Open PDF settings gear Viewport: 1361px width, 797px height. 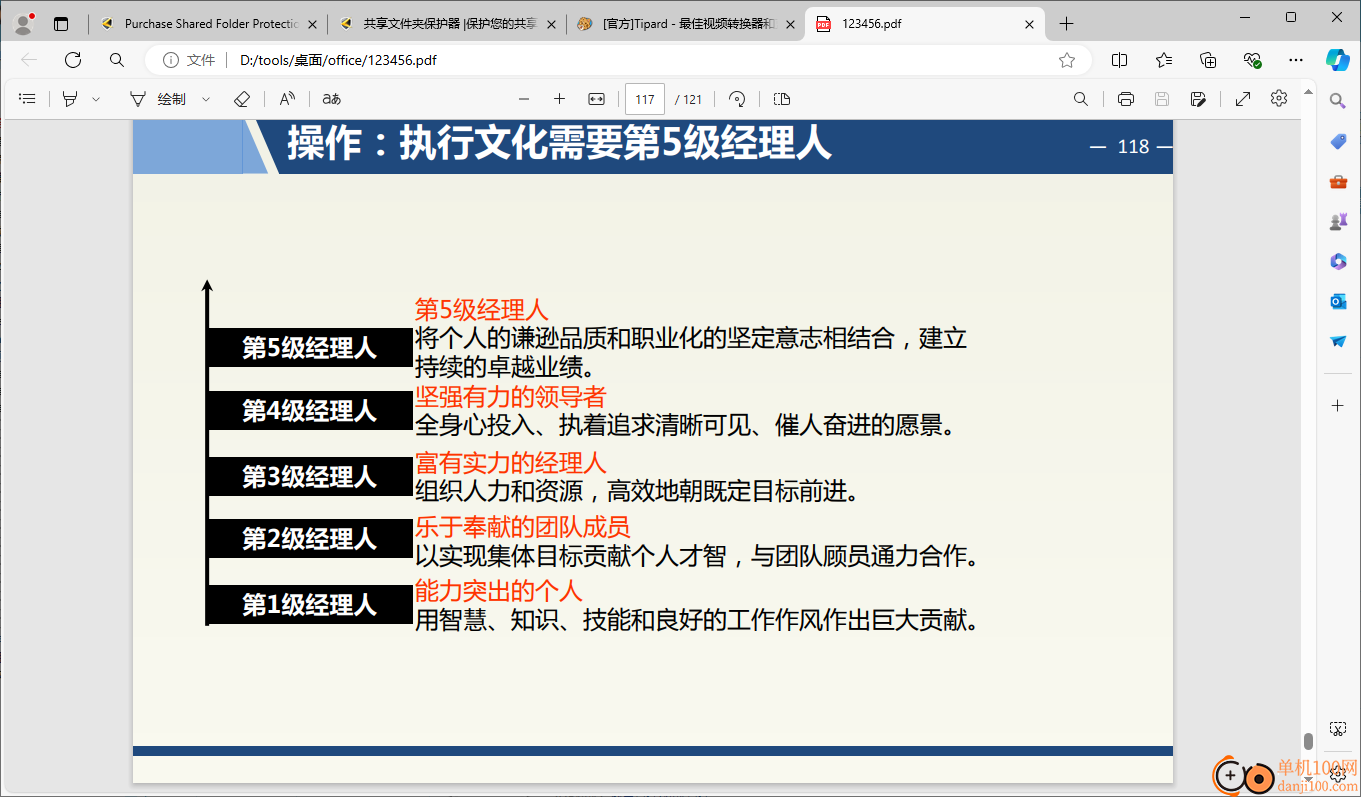tap(1279, 99)
